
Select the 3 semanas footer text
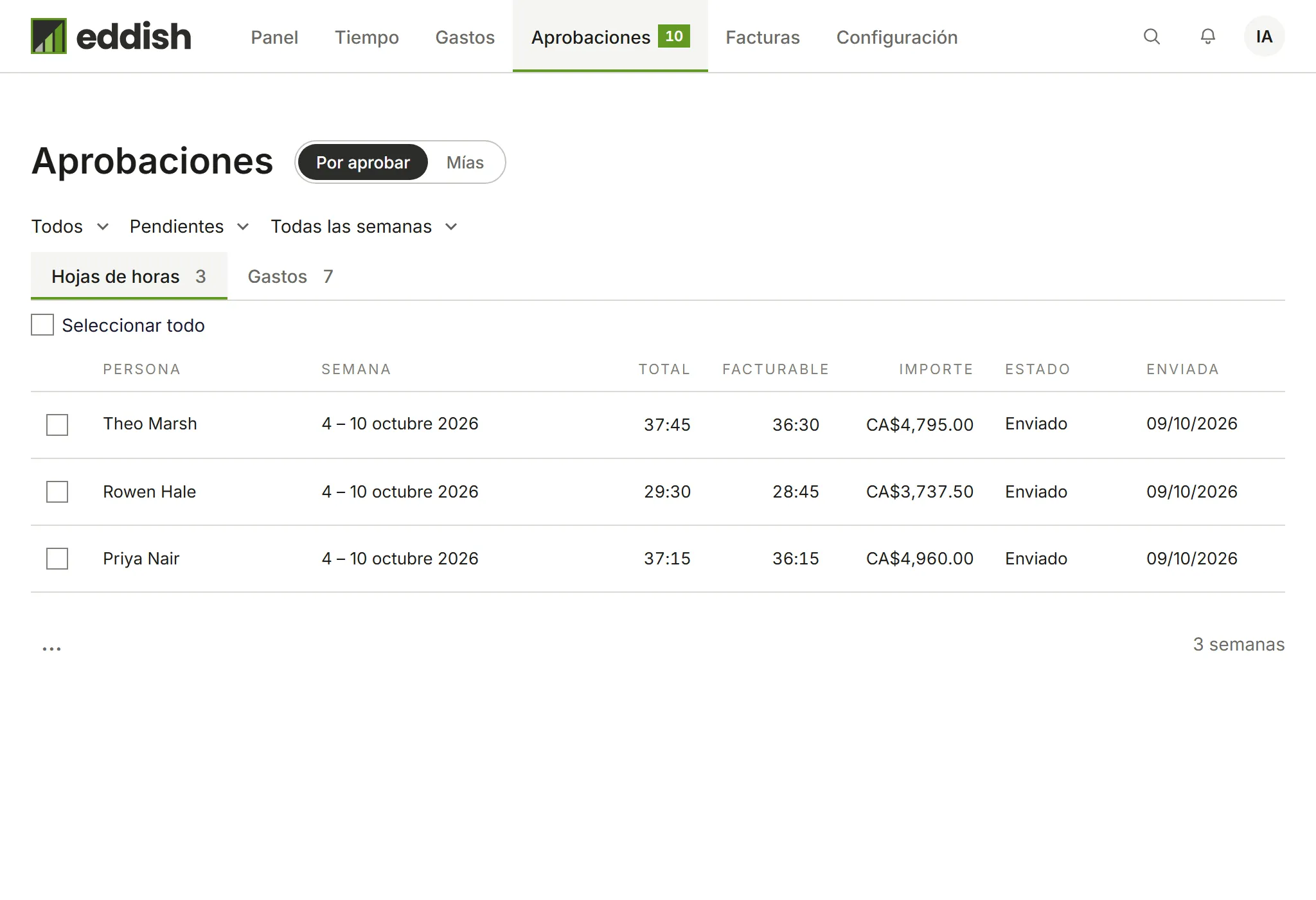[1239, 644]
